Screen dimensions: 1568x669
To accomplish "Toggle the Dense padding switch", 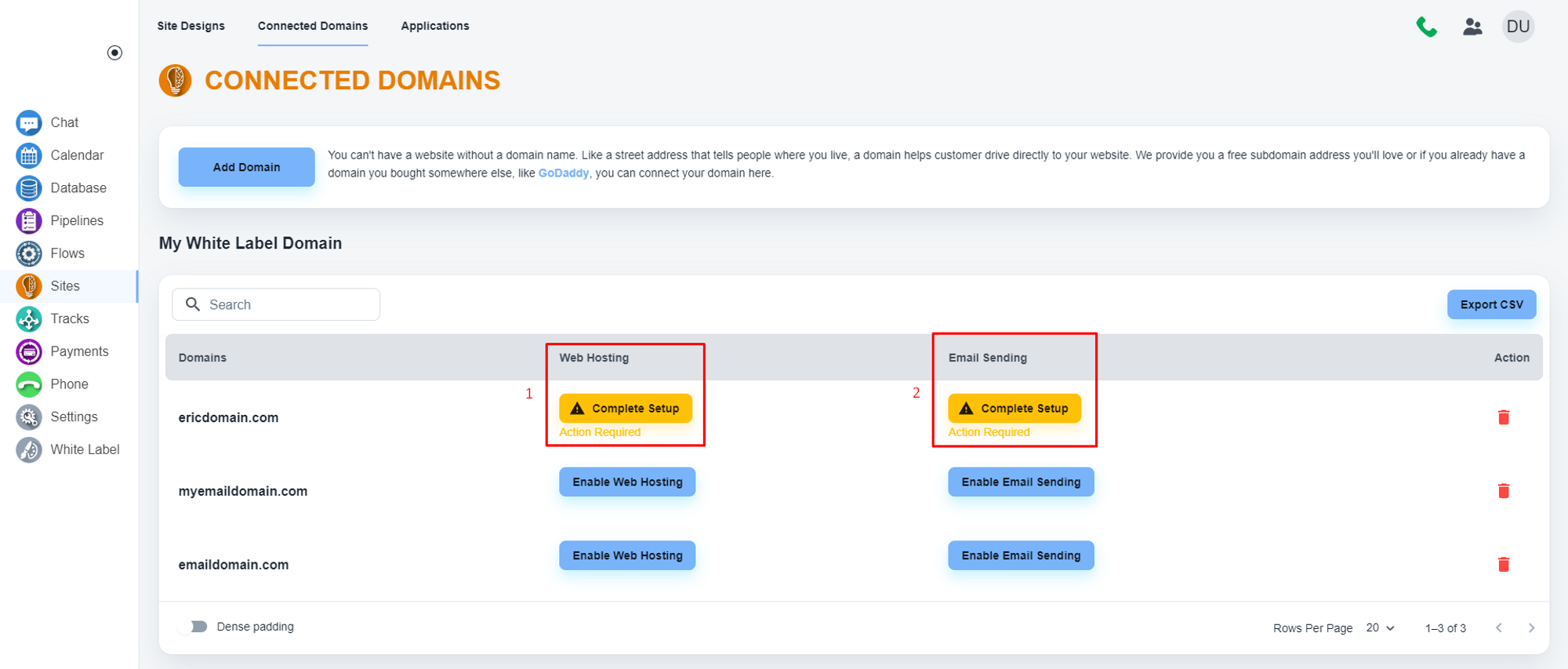I will tap(194, 627).
